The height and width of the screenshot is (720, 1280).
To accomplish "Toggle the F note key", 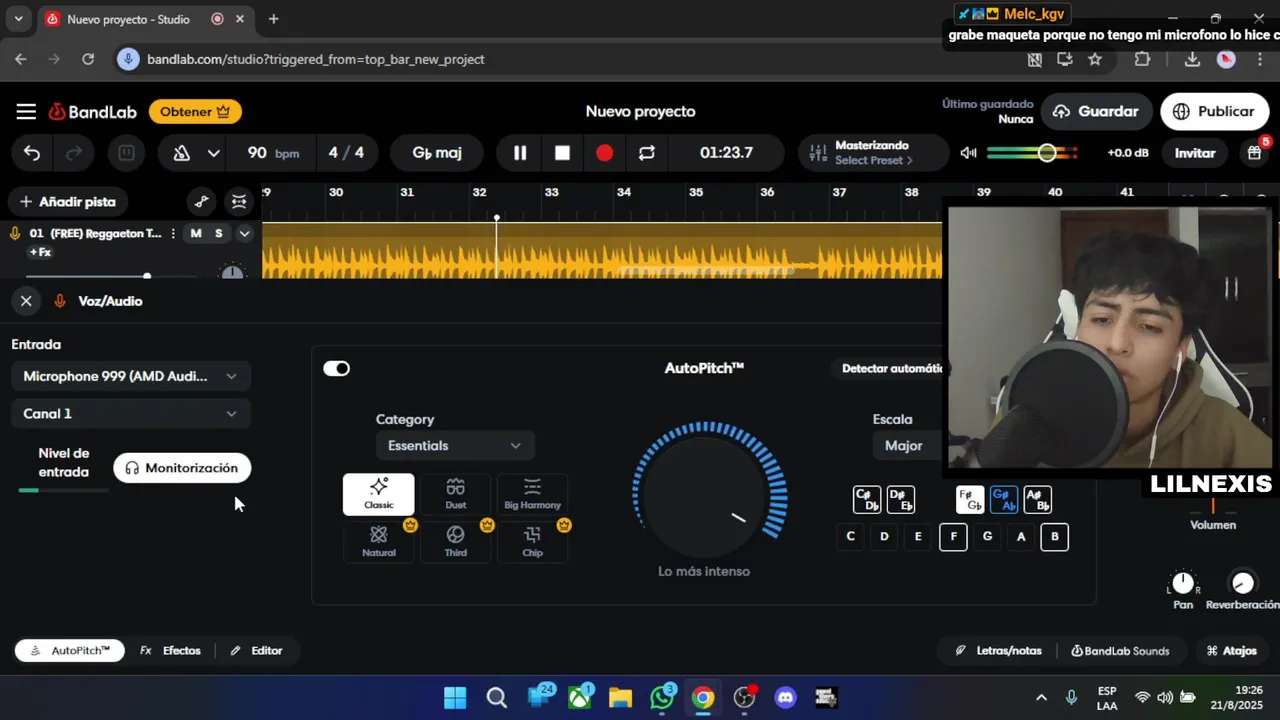I will point(953,537).
